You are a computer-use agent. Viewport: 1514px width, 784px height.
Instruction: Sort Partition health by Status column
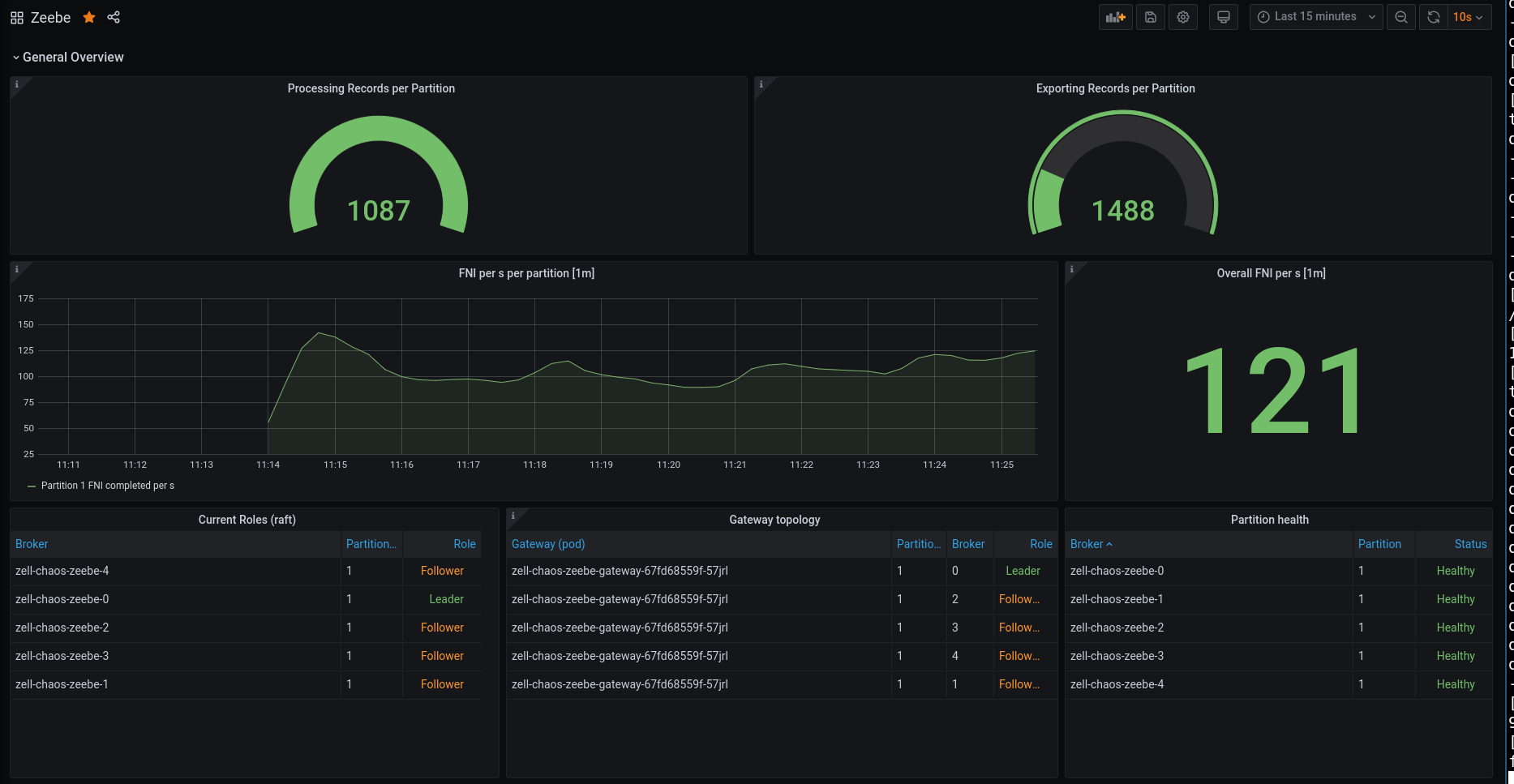[1470, 544]
